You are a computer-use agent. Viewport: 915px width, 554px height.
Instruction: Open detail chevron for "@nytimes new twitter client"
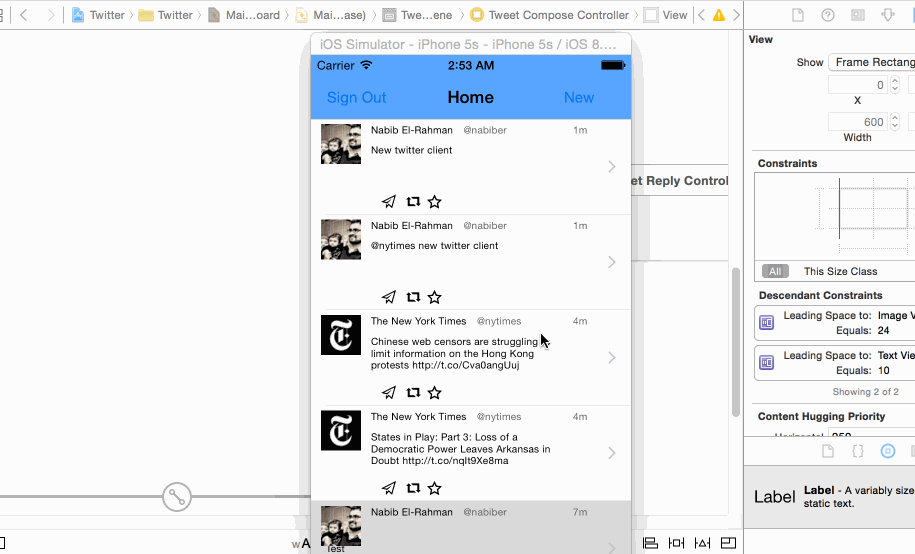point(612,262)
